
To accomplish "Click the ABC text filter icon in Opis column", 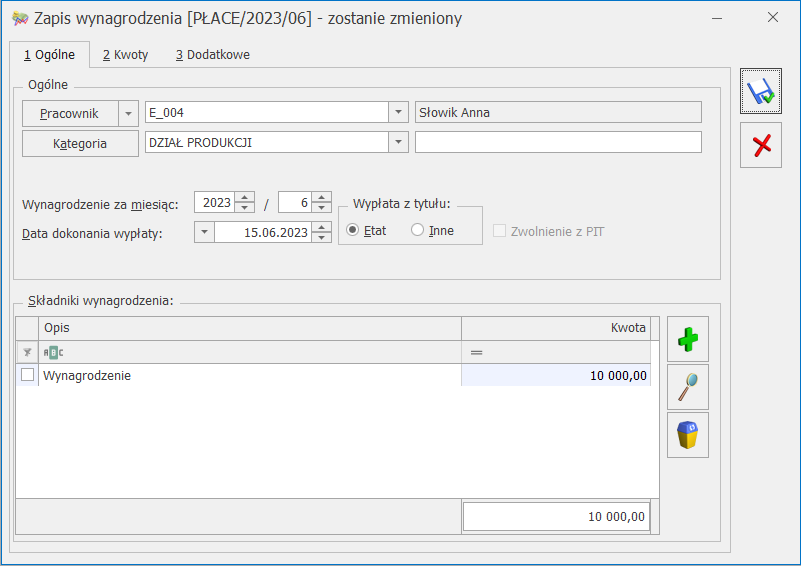I will tap(54, 352).
